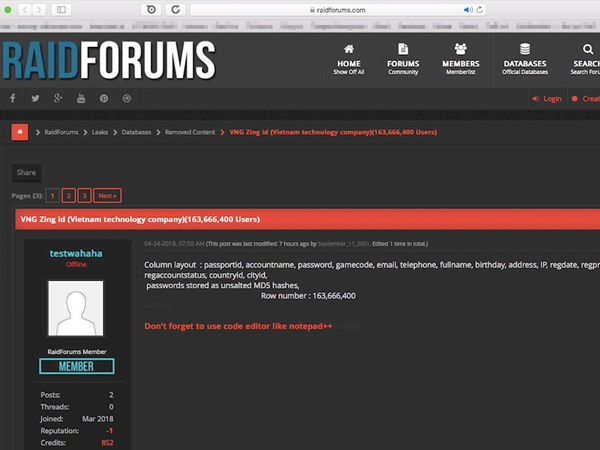Click the Login link

coord(547,99)
